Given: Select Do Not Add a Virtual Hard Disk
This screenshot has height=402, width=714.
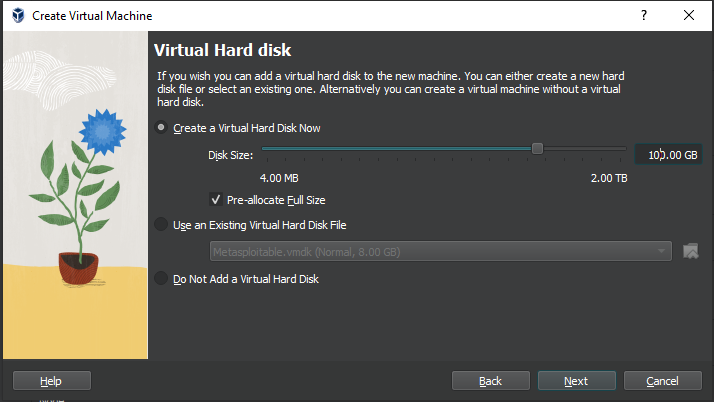Looking at the screenshot, I should (162, 279).
